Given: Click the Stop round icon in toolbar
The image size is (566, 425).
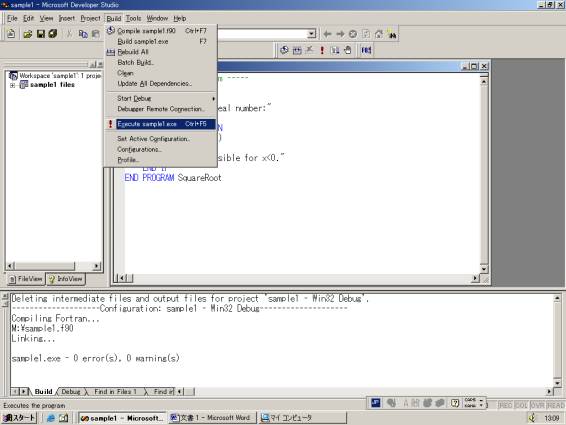Looking at the screenshot, I should pyautogui.click(x=353, y=34).
